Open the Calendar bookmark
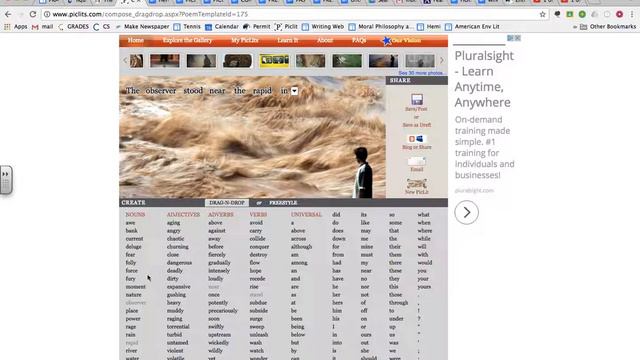Image resolution: width=640 pixels, height=360 pixels. (222, 27)
